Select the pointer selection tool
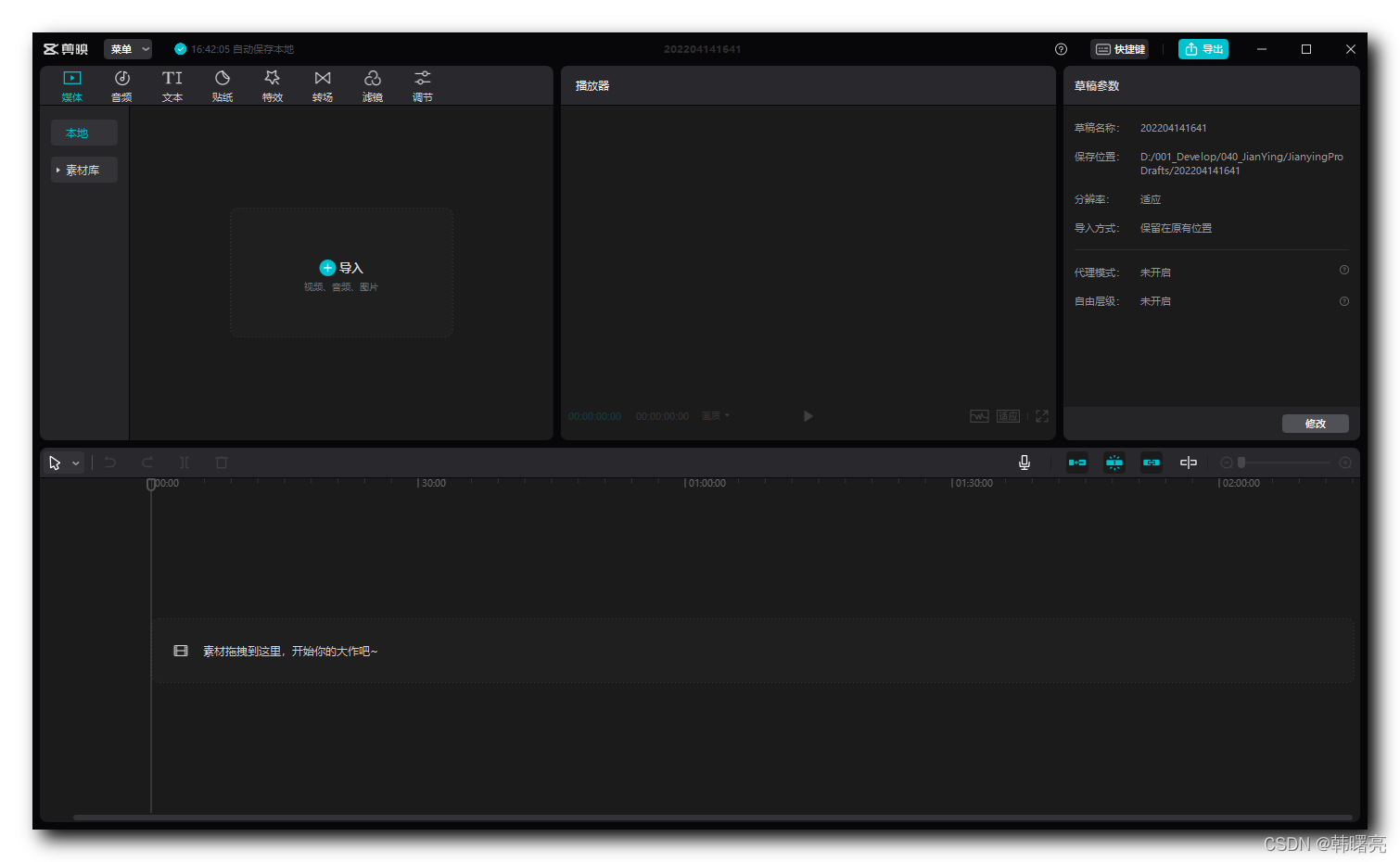Screen dimensions: 1400x862 (55, 463)
